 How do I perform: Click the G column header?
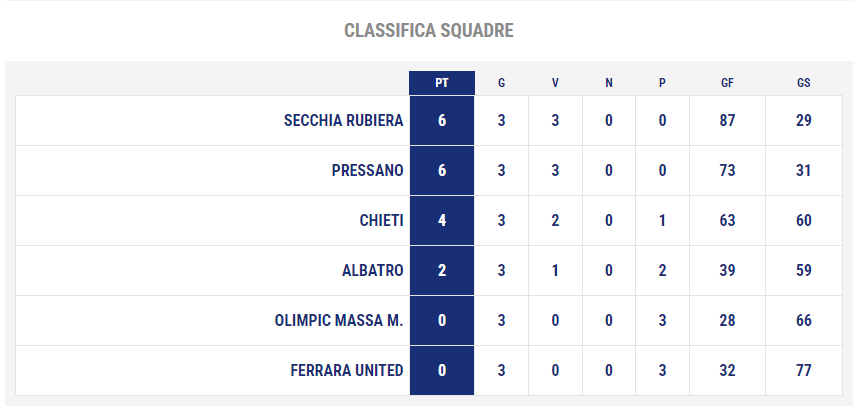click(x=501, y=83)
